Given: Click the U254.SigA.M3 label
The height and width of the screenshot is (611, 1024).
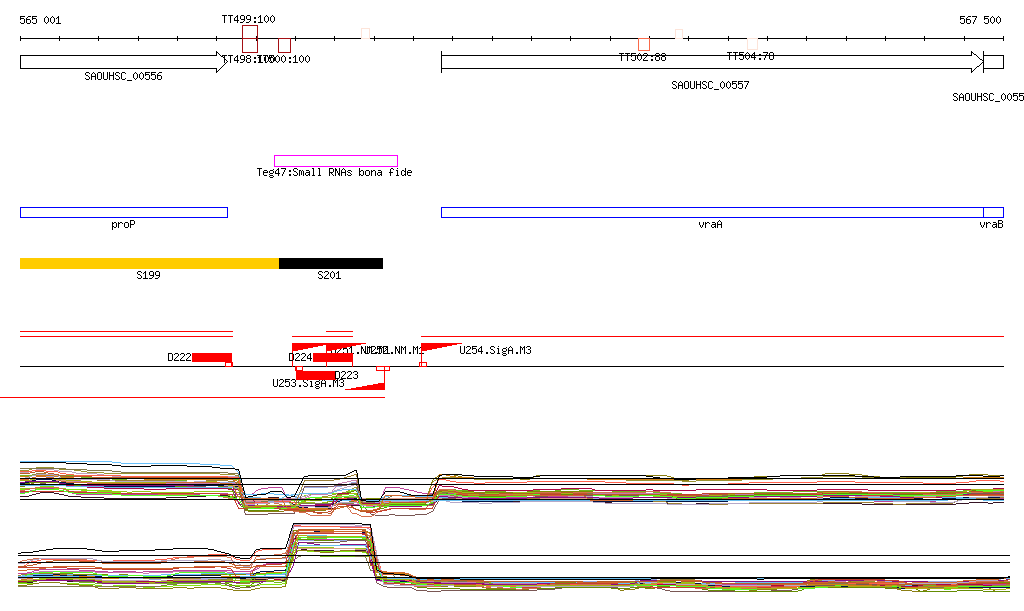Looking at the screenshot, I should point(495,351).
